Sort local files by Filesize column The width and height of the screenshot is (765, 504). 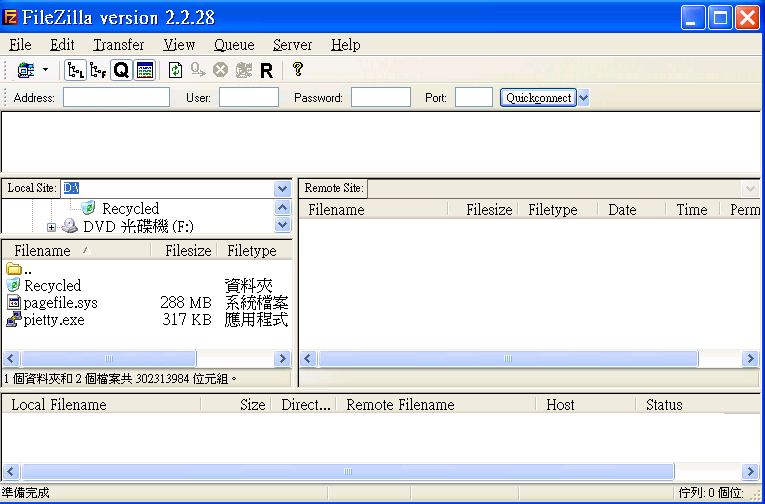[x=182, y=251]
